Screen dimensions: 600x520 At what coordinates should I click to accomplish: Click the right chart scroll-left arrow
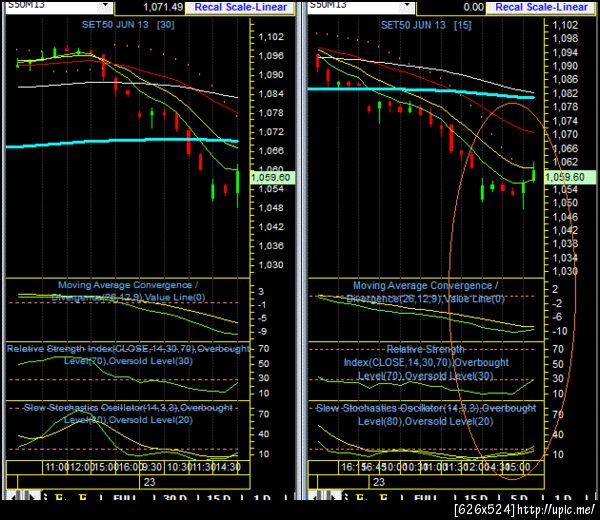[x=313, y=497]
